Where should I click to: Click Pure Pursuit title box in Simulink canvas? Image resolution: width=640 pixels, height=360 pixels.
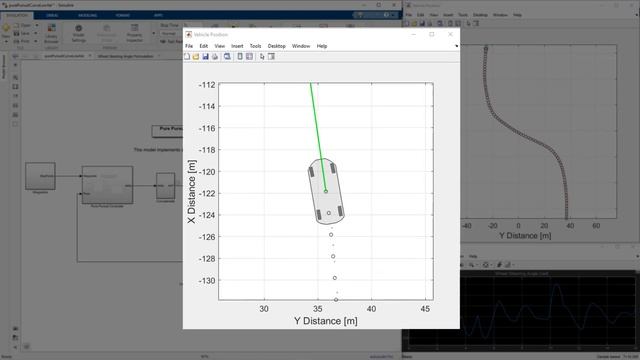pos(168,131)
